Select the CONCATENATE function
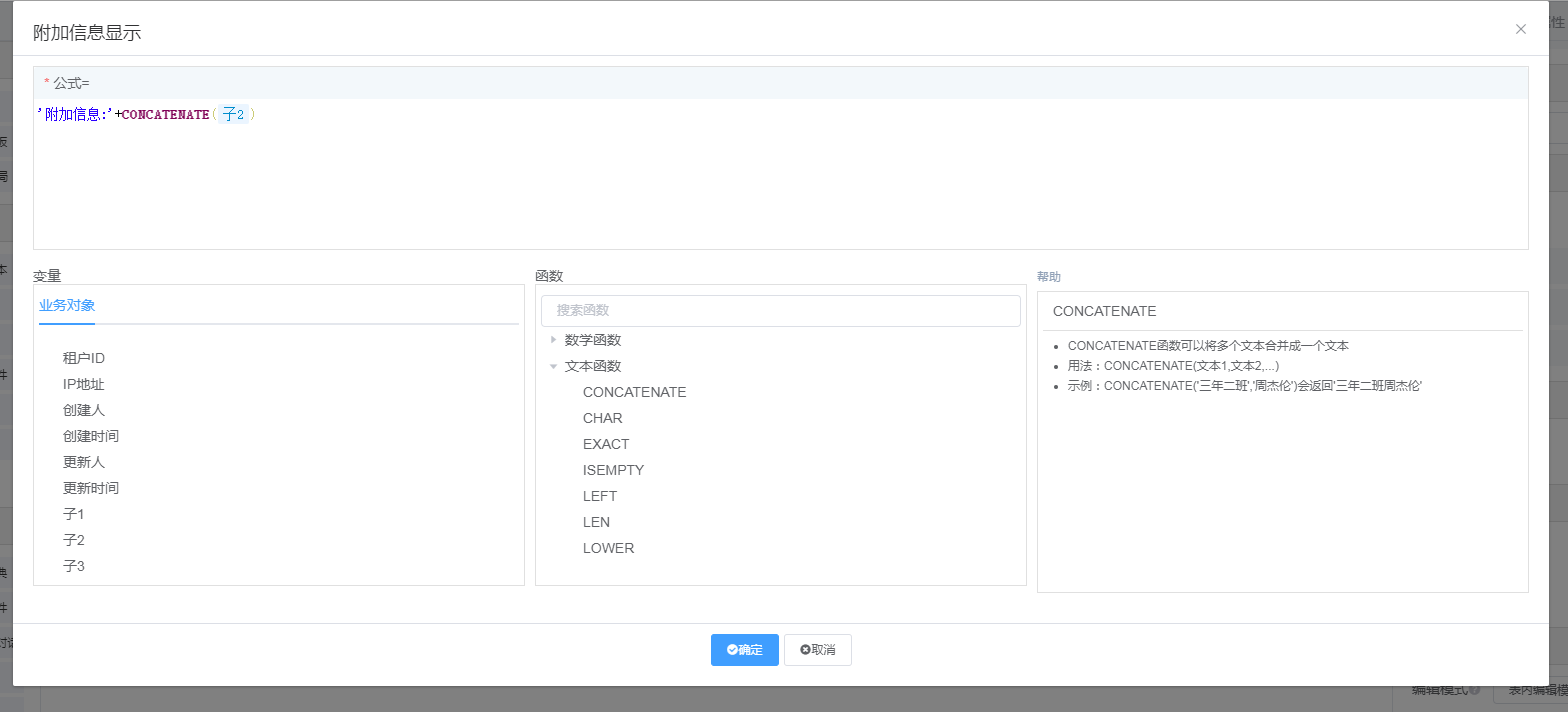The width and height of the screenshot is (1568, 712). pyautogui.click(x=634, y=392)
